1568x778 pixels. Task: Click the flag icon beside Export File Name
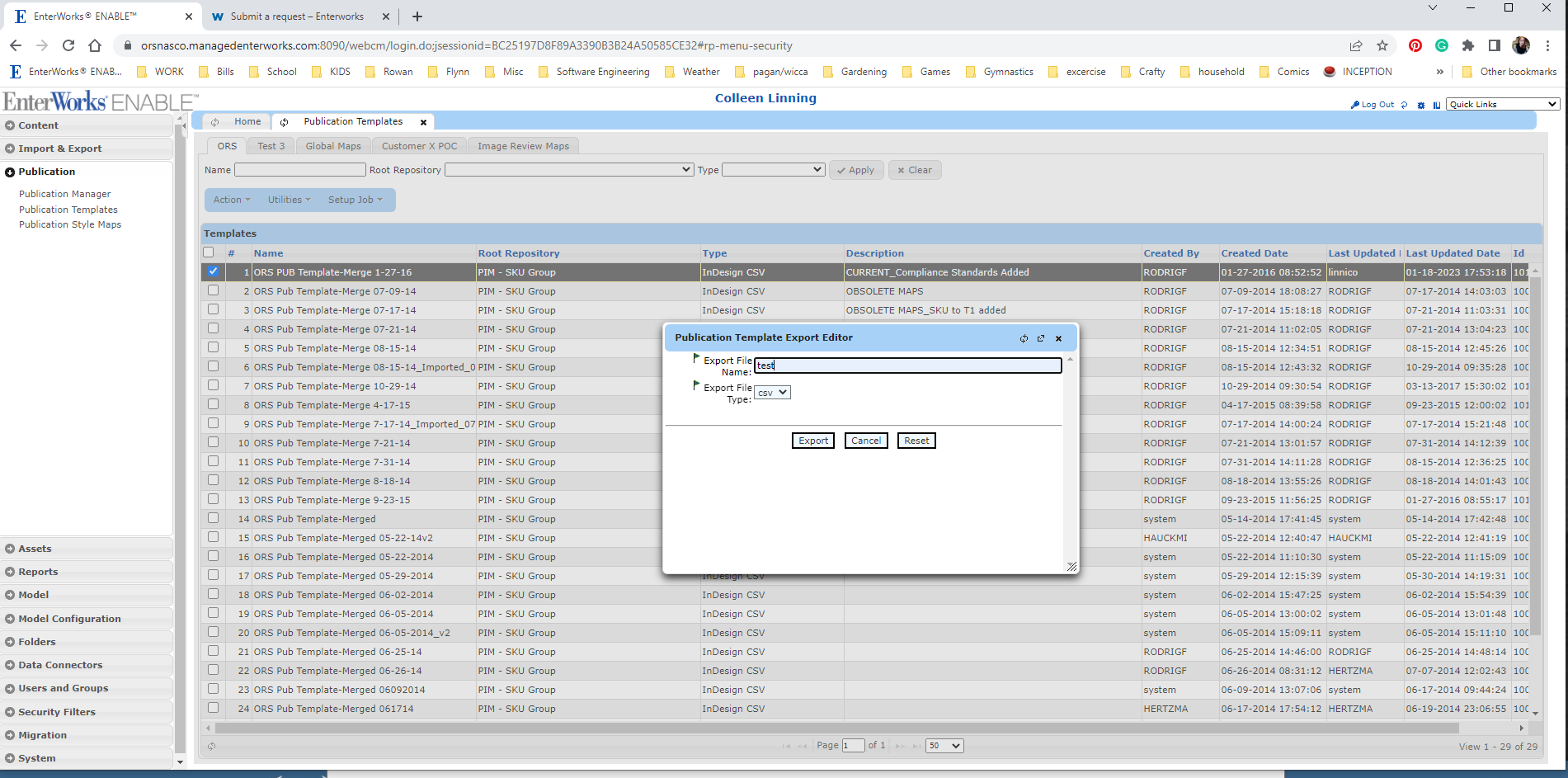pyautogui.click(x=695, y=358)
